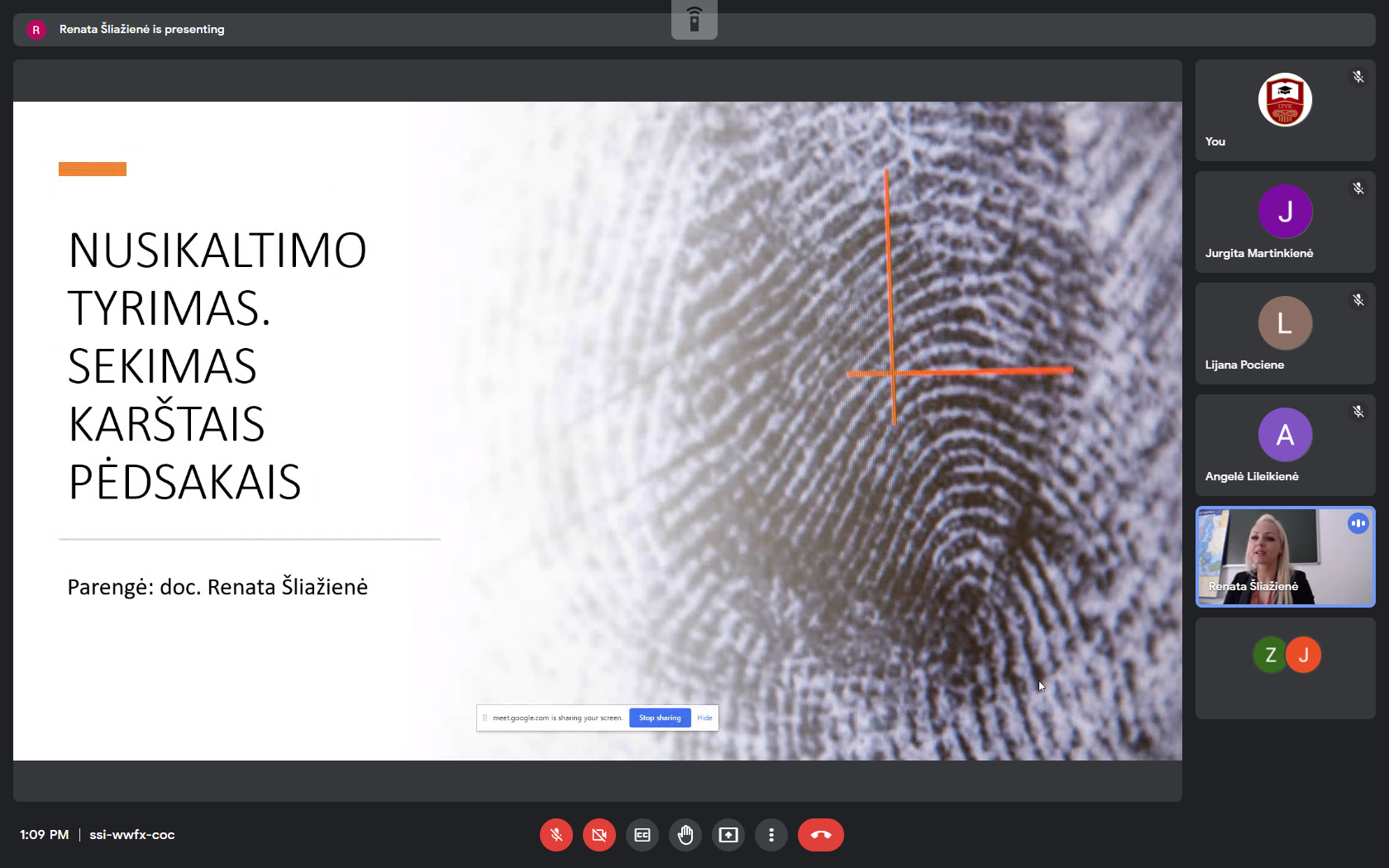Image resolution: width=1389 pixels, height=868 pixels.
Task: Turn on the camera
Action: [x=599, y=835]
